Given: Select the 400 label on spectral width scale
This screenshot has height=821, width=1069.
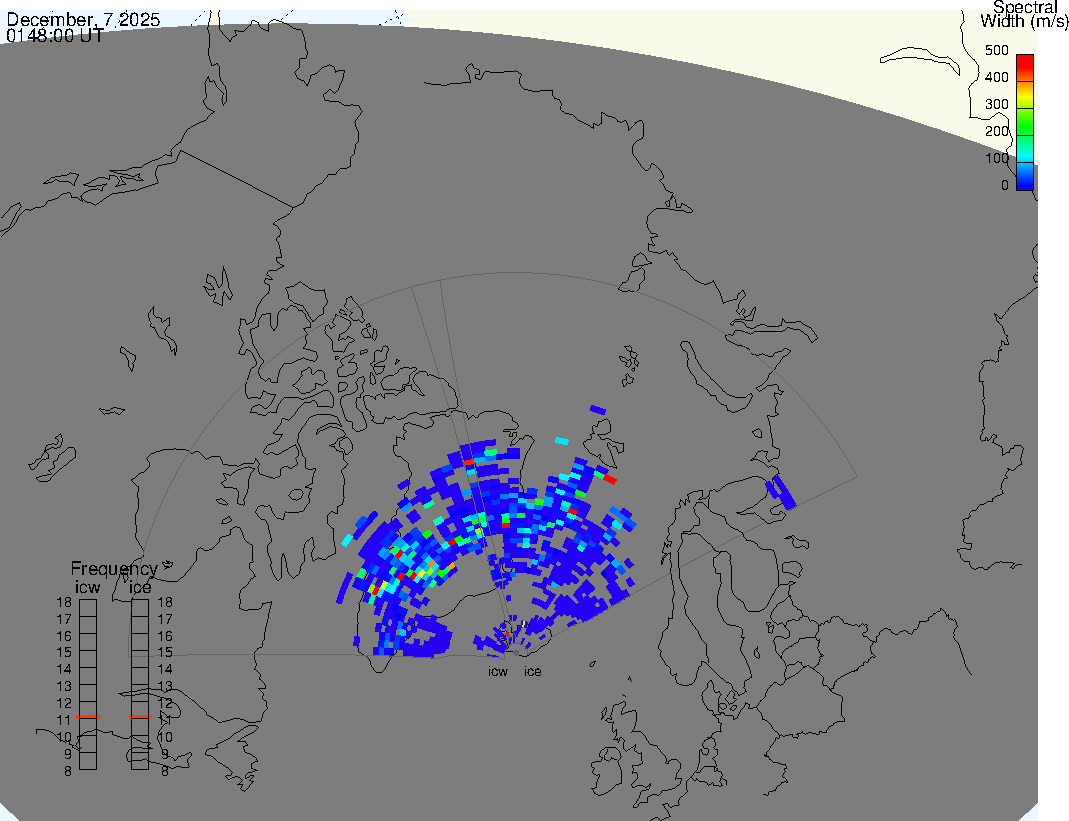Looking at the screenshot, I should 997,77.
